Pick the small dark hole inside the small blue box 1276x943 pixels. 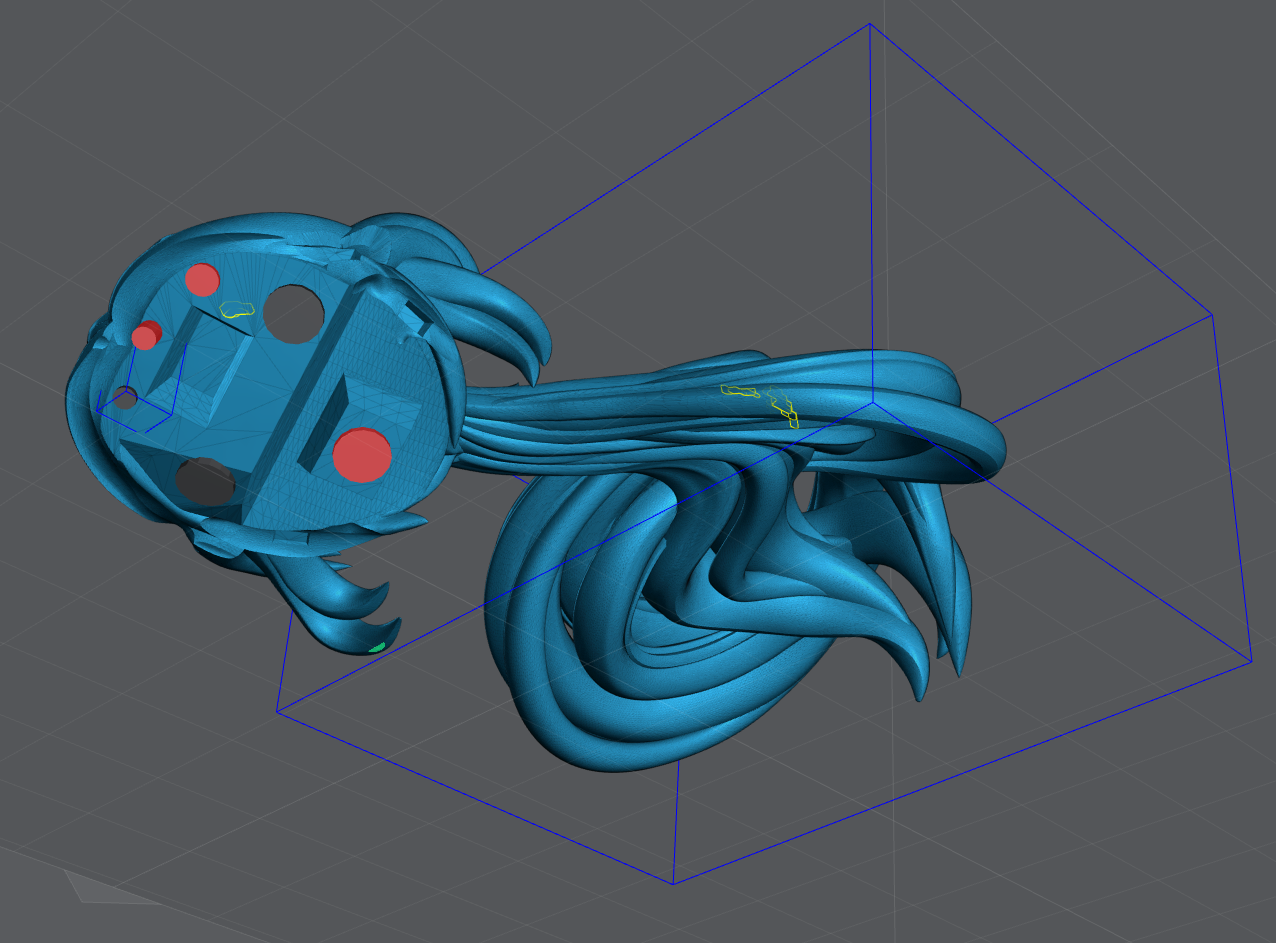point(125,398)
